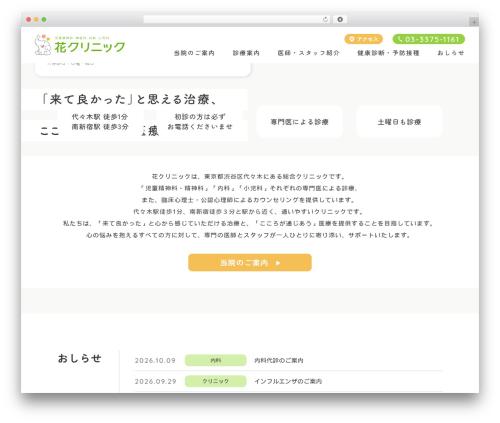
Task: Click the date 2026.10.09
Action: click(x=155, y=360)
